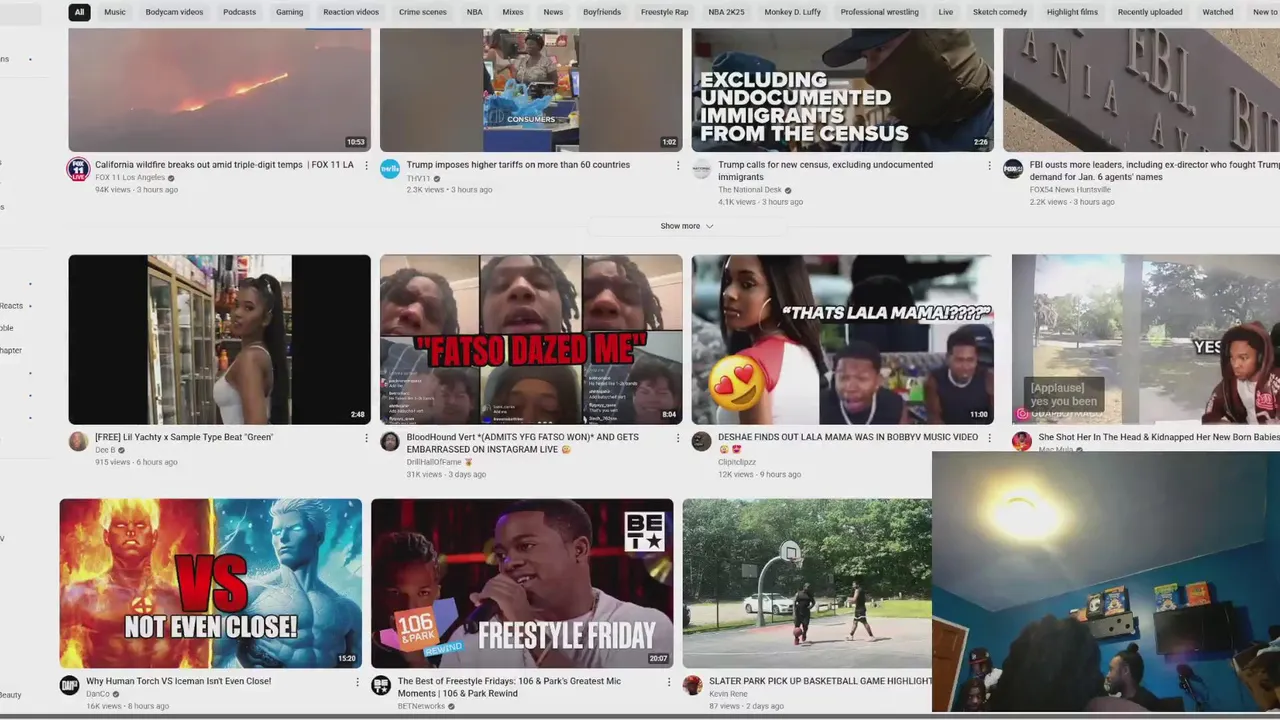Select the Reaction videos filter chip
This screenshot has width=1280, height=720.
point(351,12)
